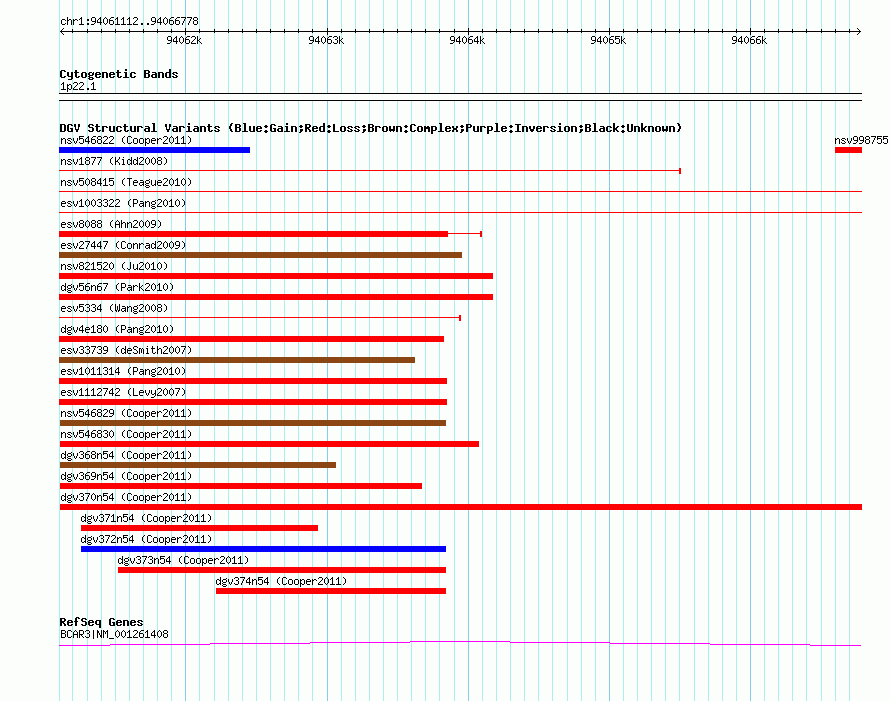This screenshot has height=701, width=890.
Task: Click the dgv374n54 (Cooper2011) label
Action: pyautogui.click(x=281, y=581)
